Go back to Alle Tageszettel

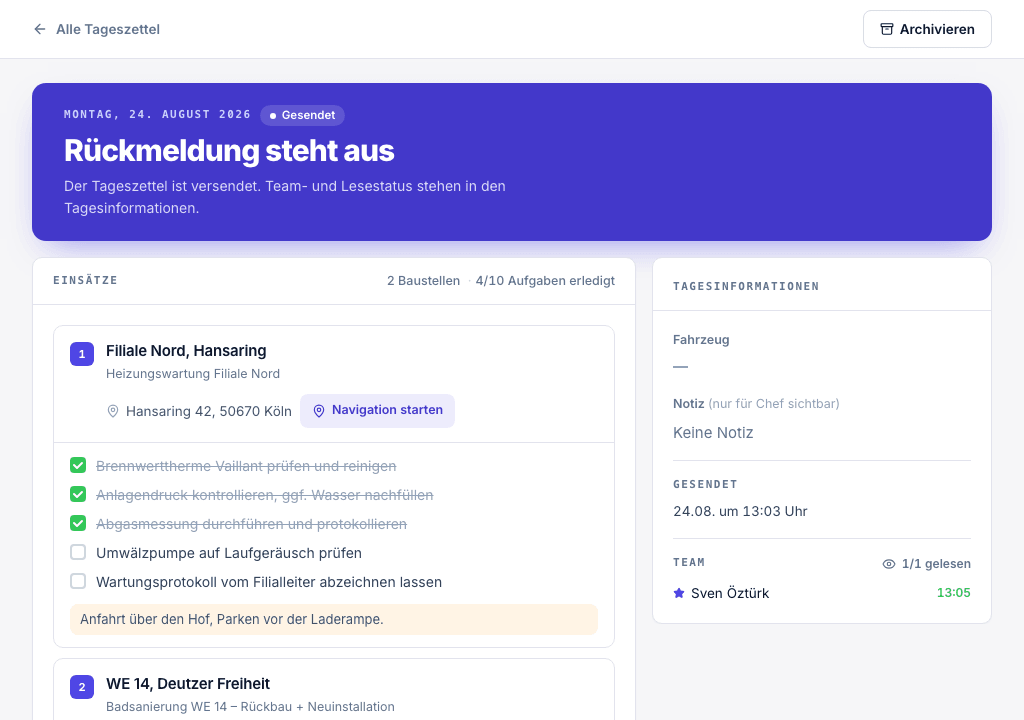[x=97, y=29]
